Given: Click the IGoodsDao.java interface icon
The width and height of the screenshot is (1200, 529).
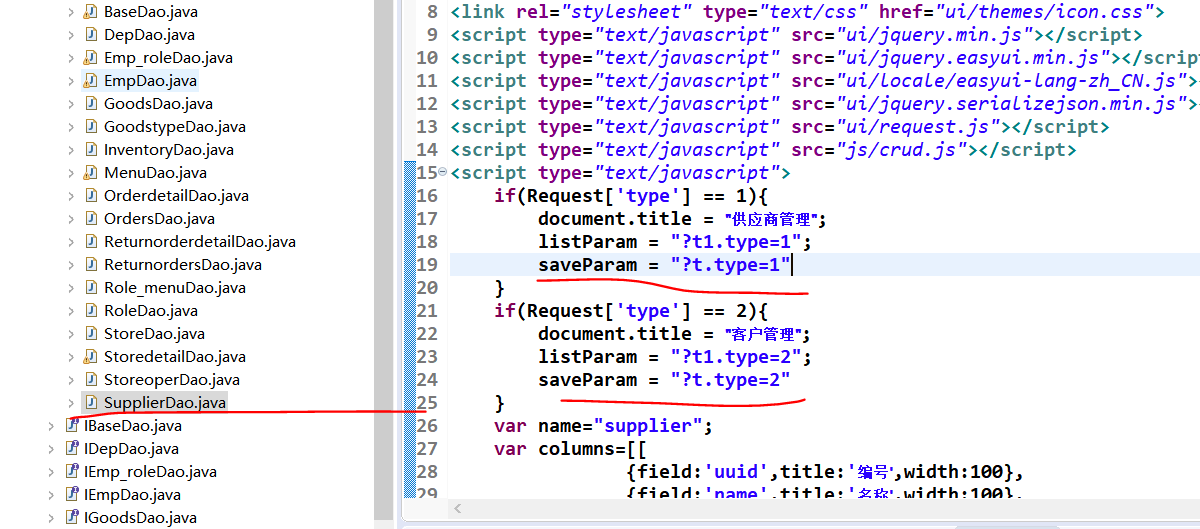Looking at the screenshot, I should (x=72, y=518).
